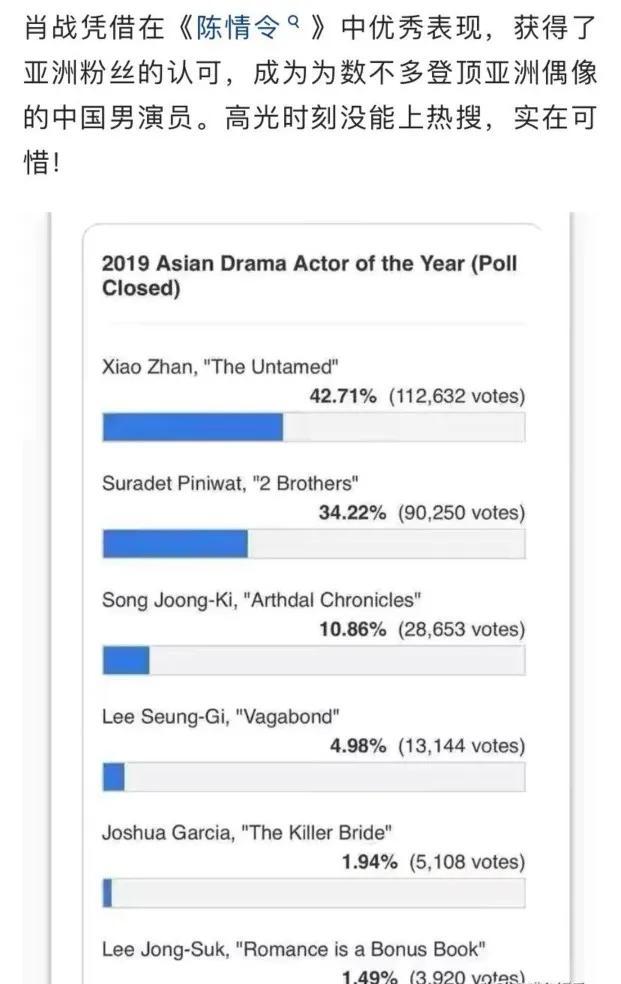
Task: Select the Lee Seung-Gi vote bar
Action: click(x=314, y=777)
